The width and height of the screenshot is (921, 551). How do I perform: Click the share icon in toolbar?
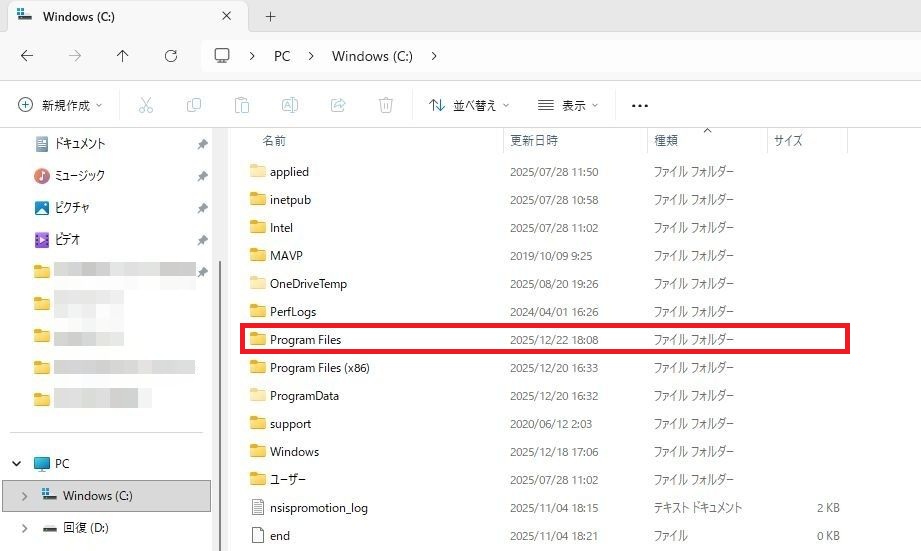click(338, 105)
